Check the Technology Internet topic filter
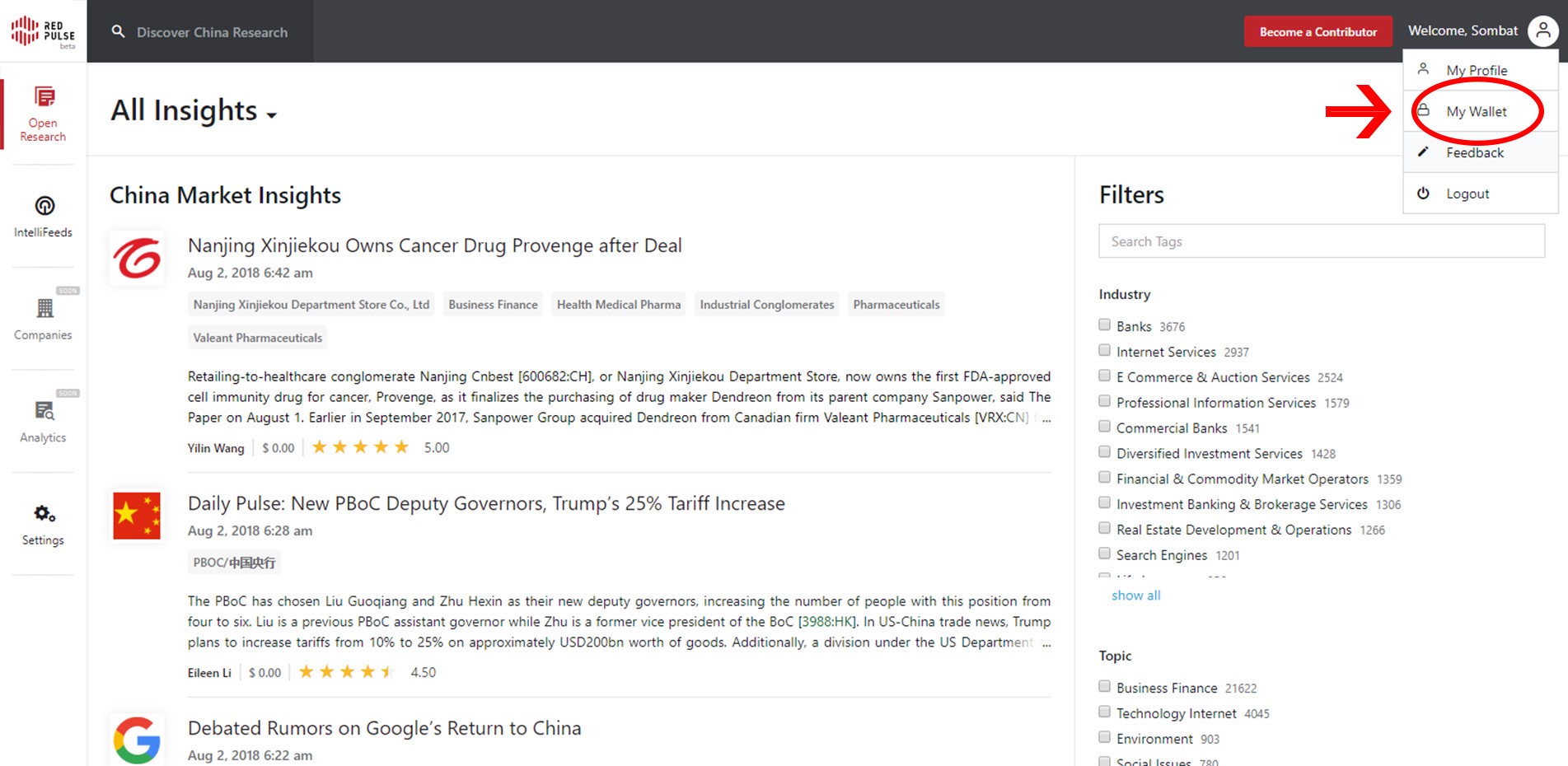 tap(1104, 712)
